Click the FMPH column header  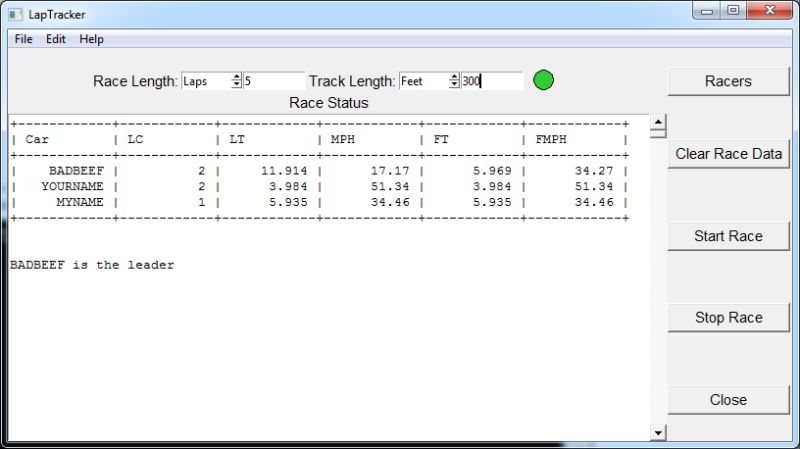tap(551, 139)
